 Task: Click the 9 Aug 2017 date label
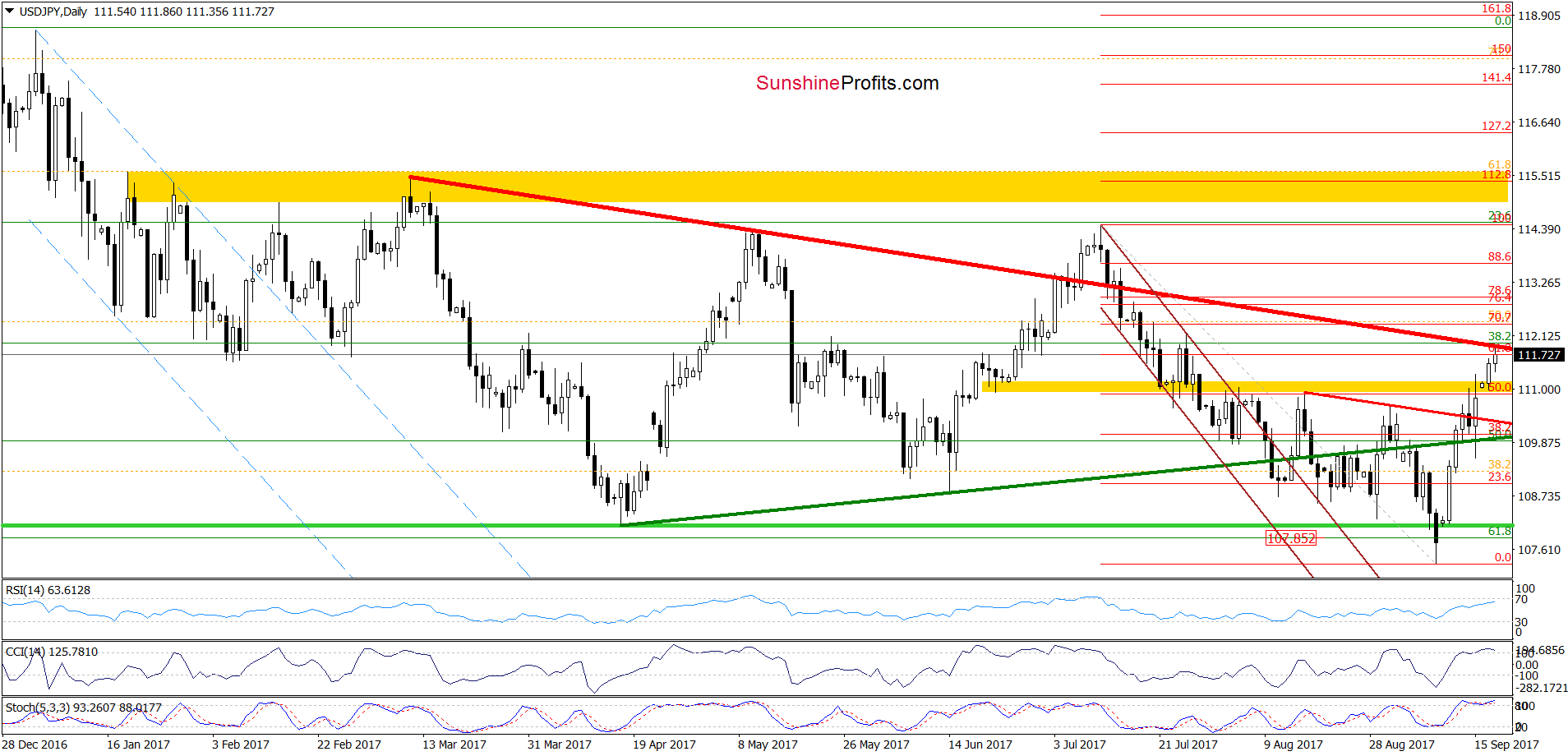click(1294, 744)
